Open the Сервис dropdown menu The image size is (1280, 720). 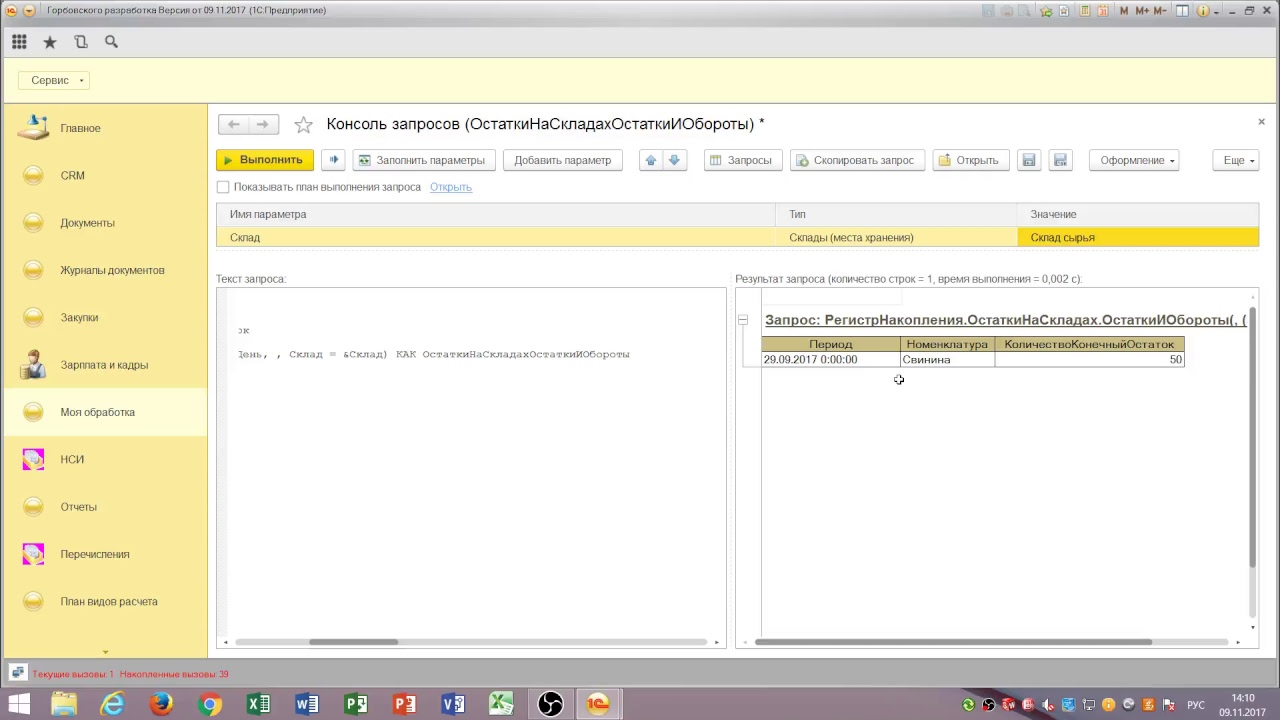(55, 80)
